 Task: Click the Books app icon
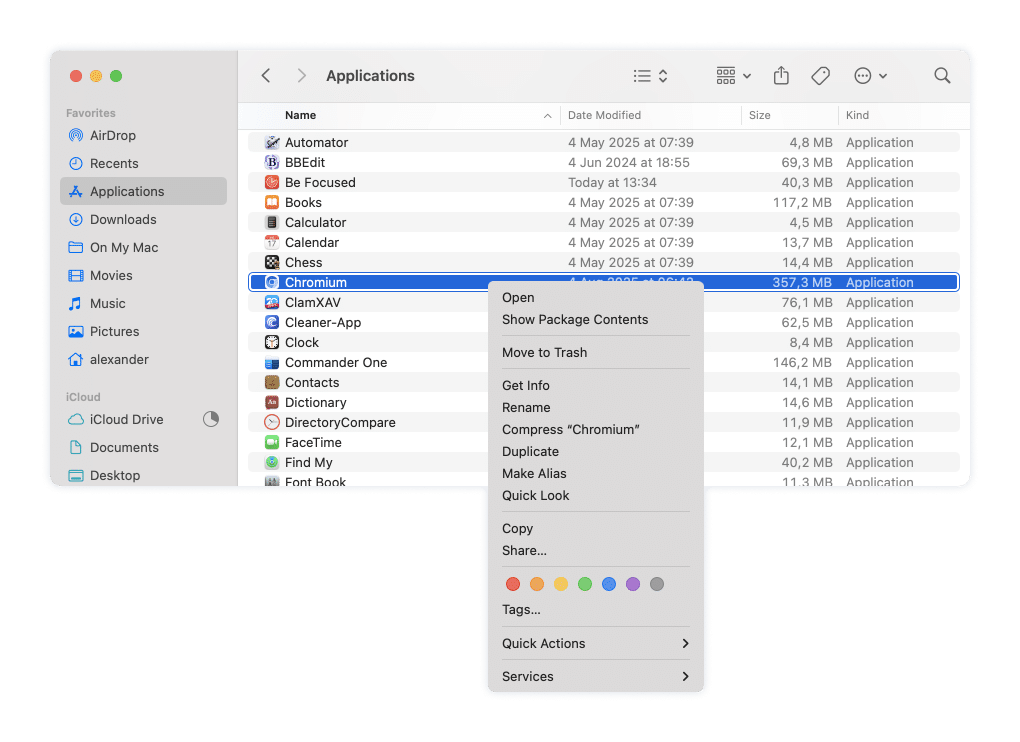click(272, 202)
